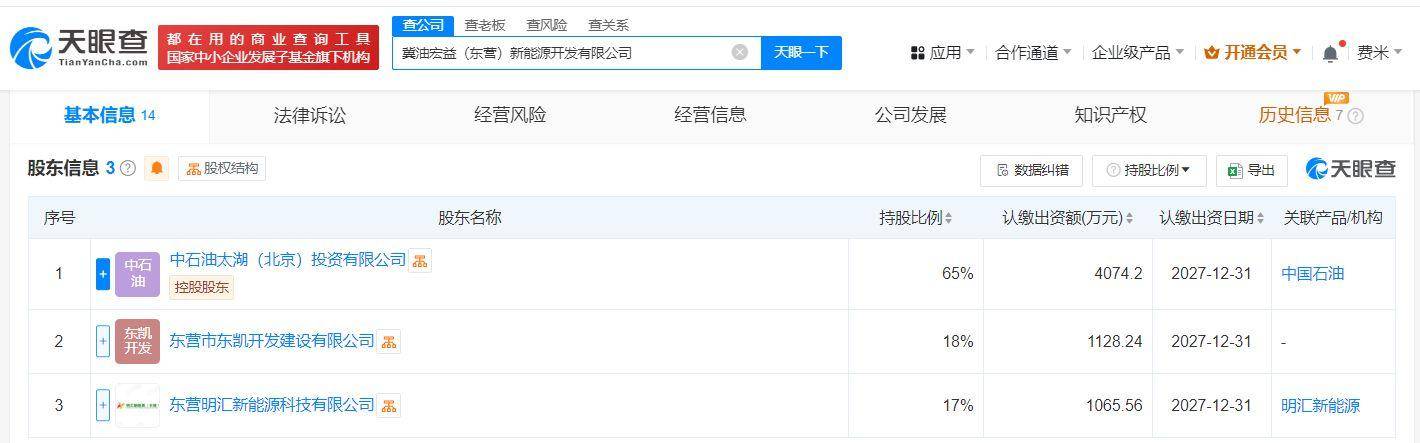This screenshot has width=1420, height=443.
Task: Click help icon next to 历史信息 tab
Action: (x=1356, y=116)
